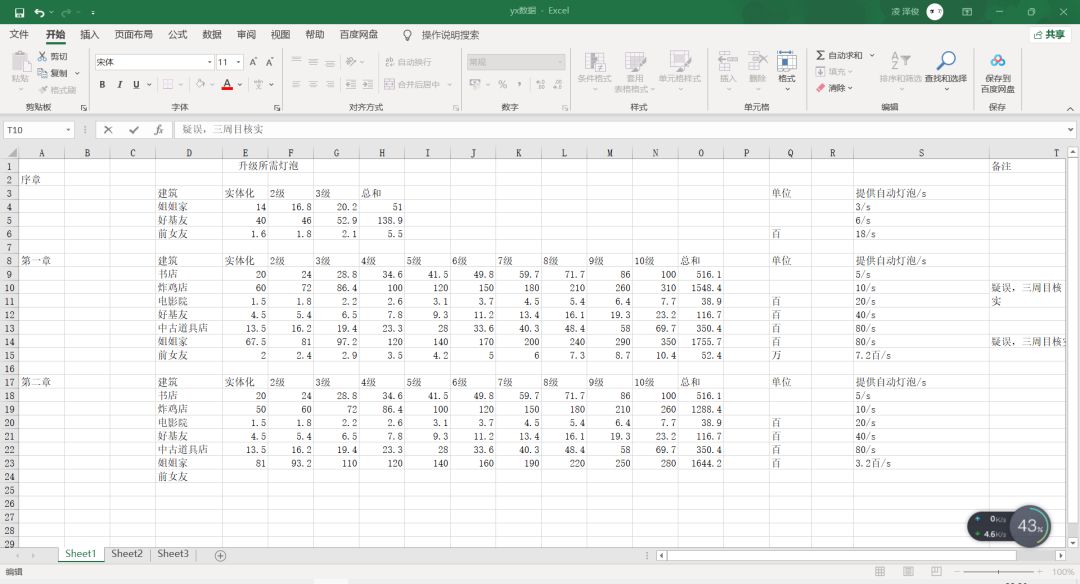Click the Format Painter icon
Image resolution: width=1080 pixels, height=584 pixels.
(x=43, y=90)
